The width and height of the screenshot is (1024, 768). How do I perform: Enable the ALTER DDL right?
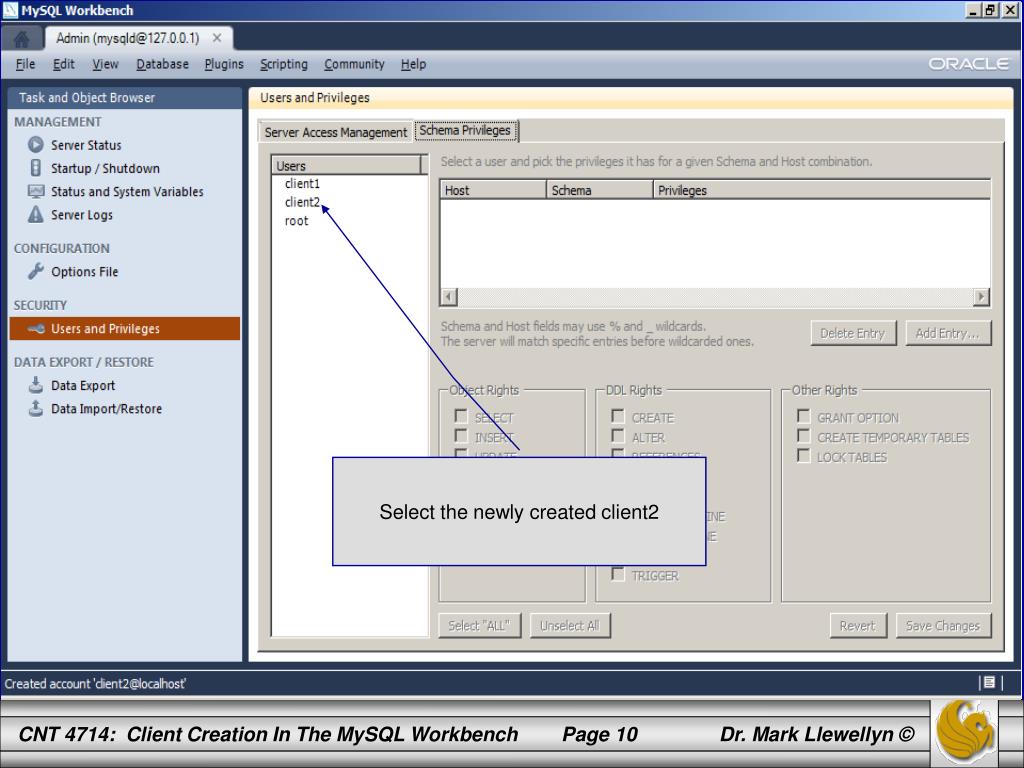tap(618, 436)
